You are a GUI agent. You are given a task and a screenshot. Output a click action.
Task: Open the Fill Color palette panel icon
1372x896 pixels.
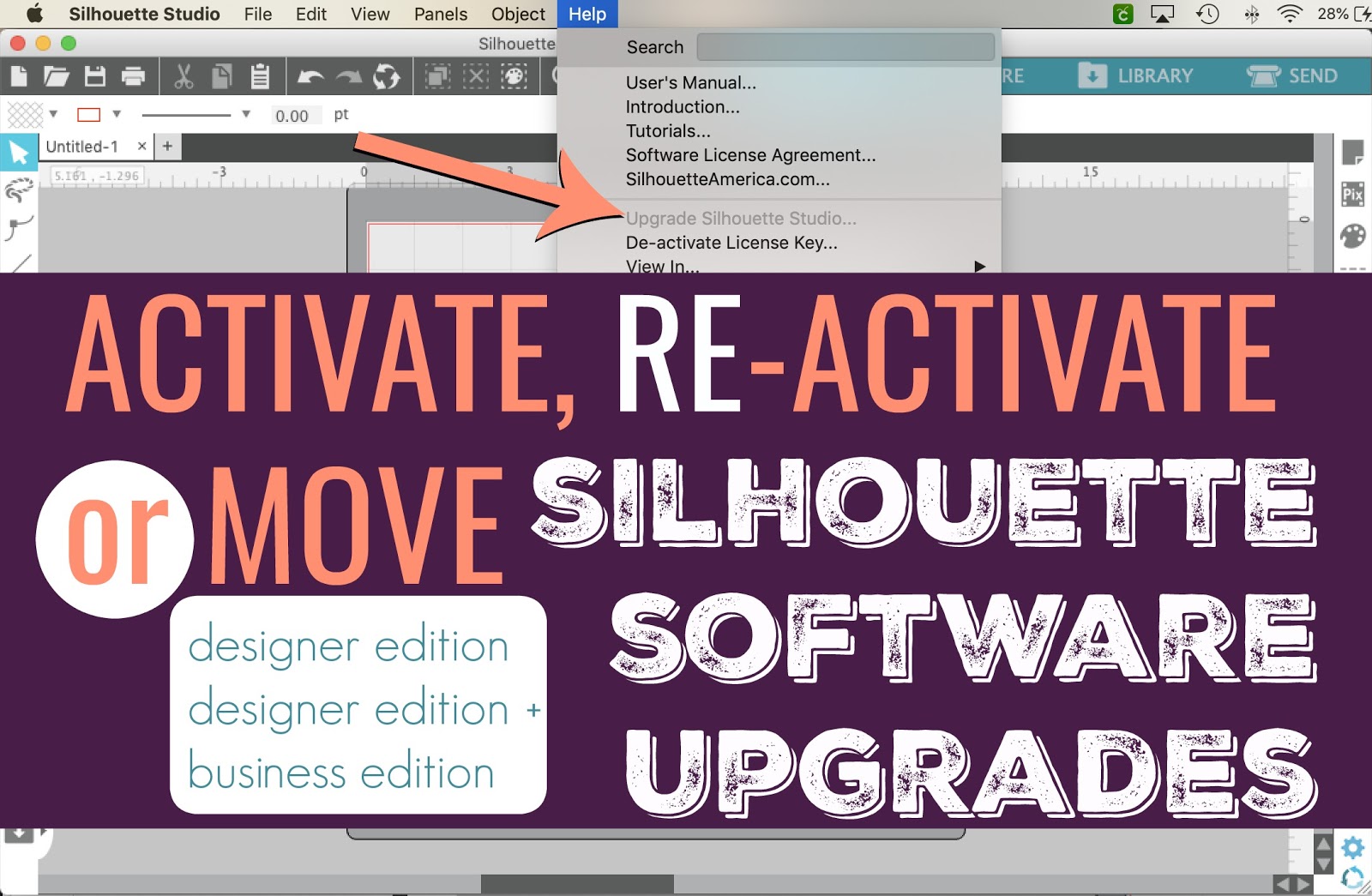(1352, 236)
